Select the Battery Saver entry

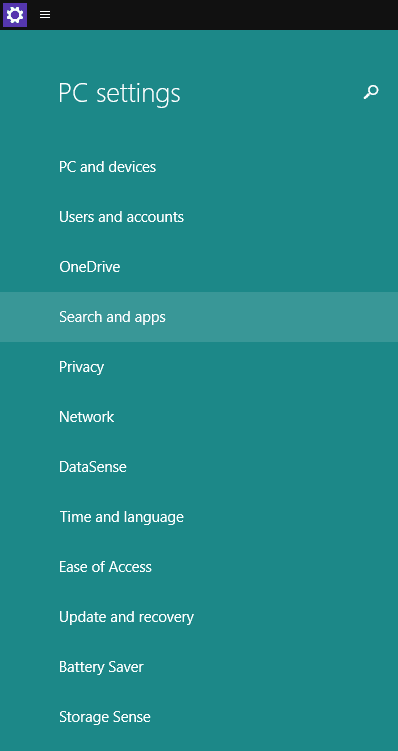[199, 667]
